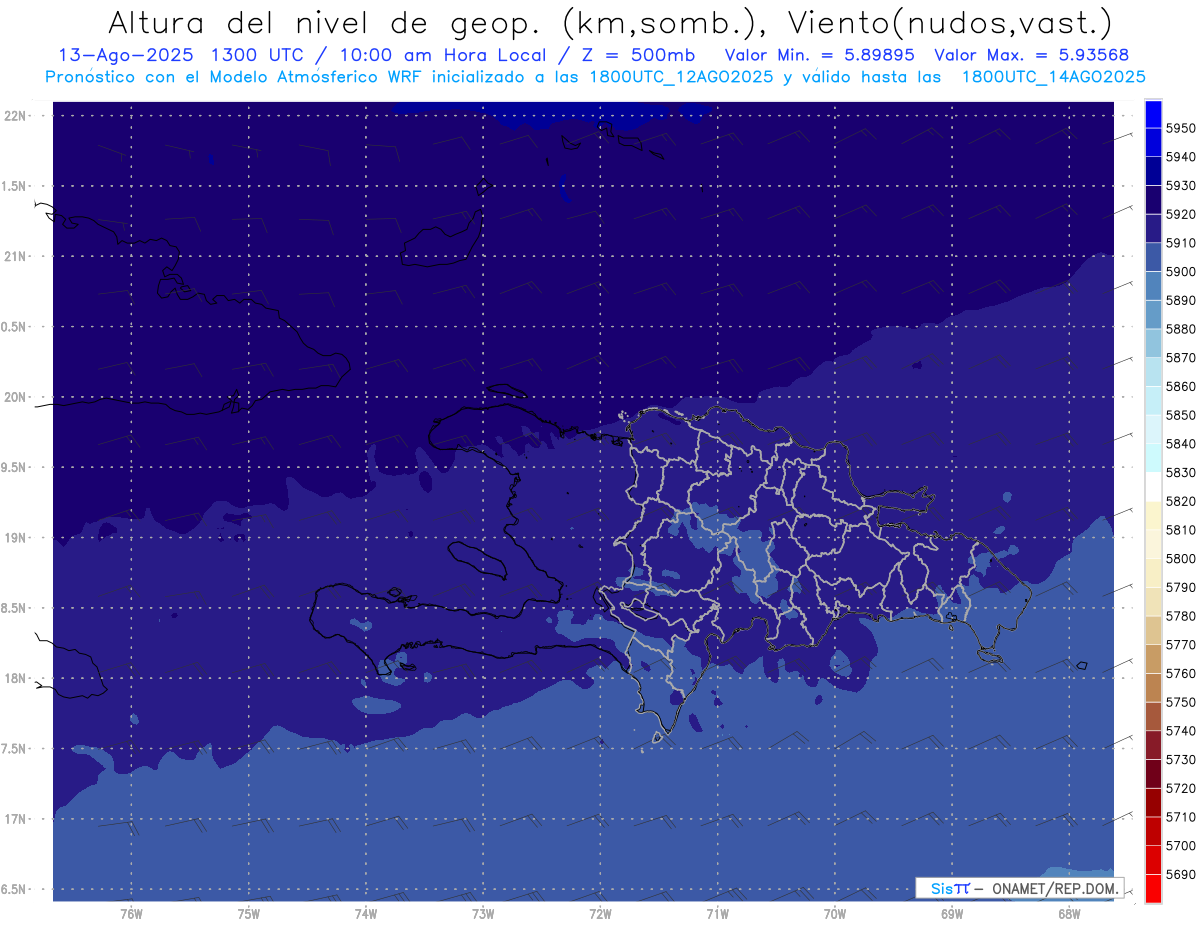Viewport: 1200px width, 927px height.
Task: Click the 72W longitude axis label
Action: (x=600, y=913)
